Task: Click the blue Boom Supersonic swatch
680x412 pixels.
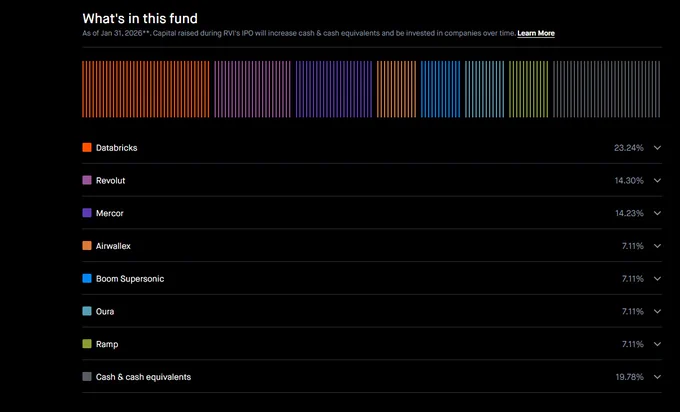Action: click(x=87, y=278)
